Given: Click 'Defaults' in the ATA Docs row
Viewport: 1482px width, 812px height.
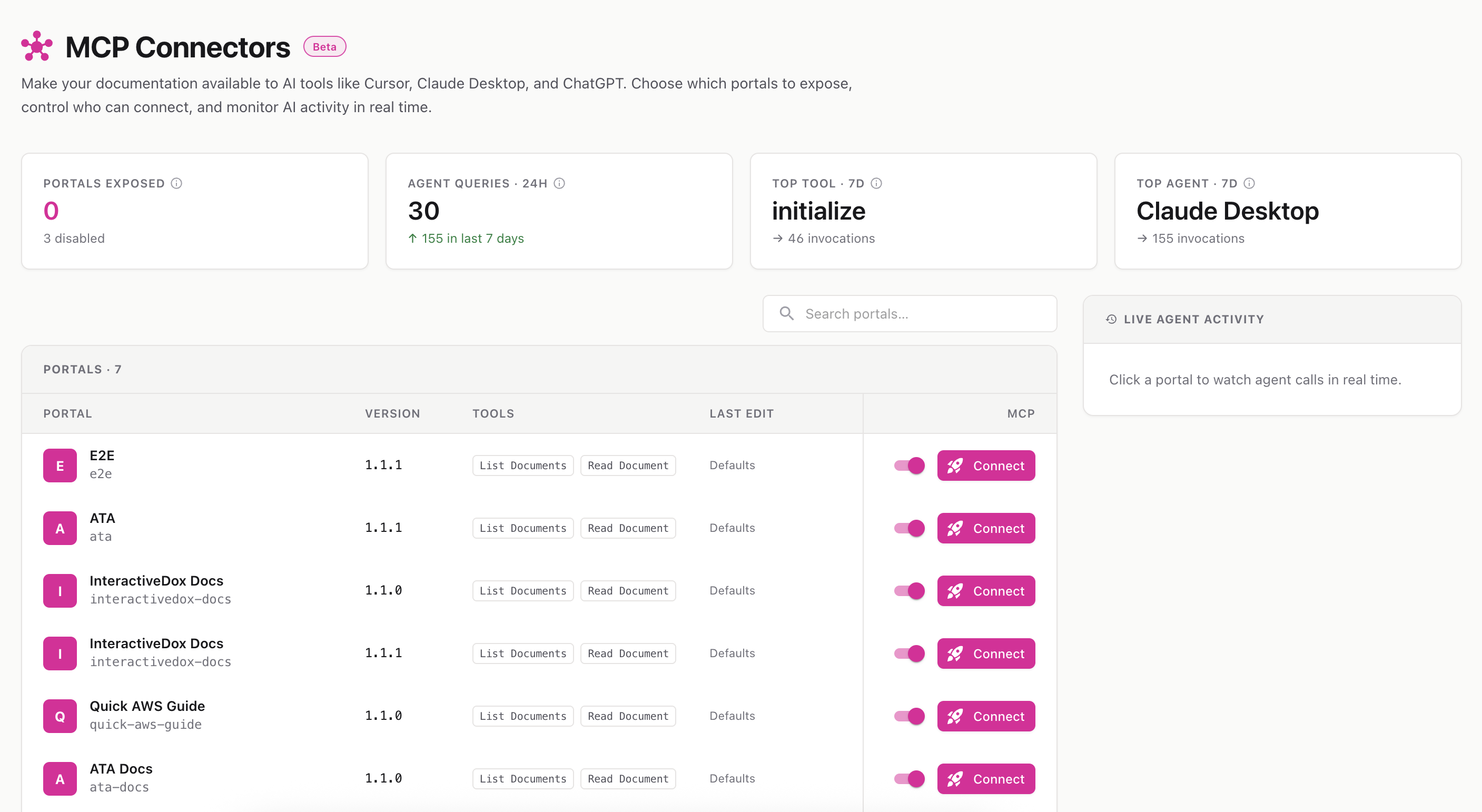Looking at the screenshot, I should click(732, 779).
